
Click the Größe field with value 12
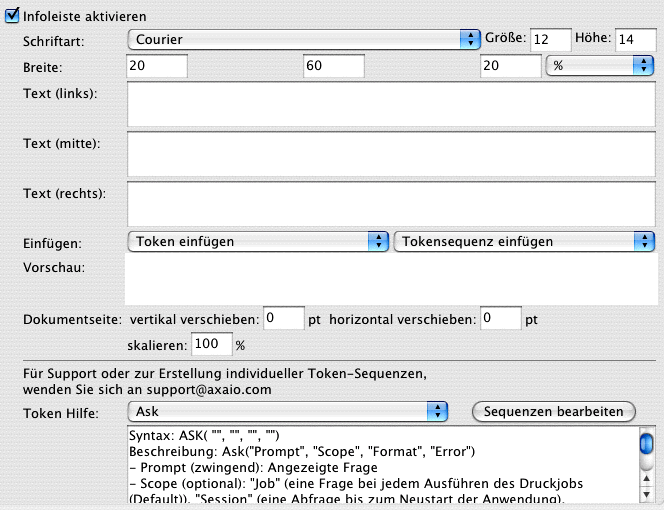point(551,40)
